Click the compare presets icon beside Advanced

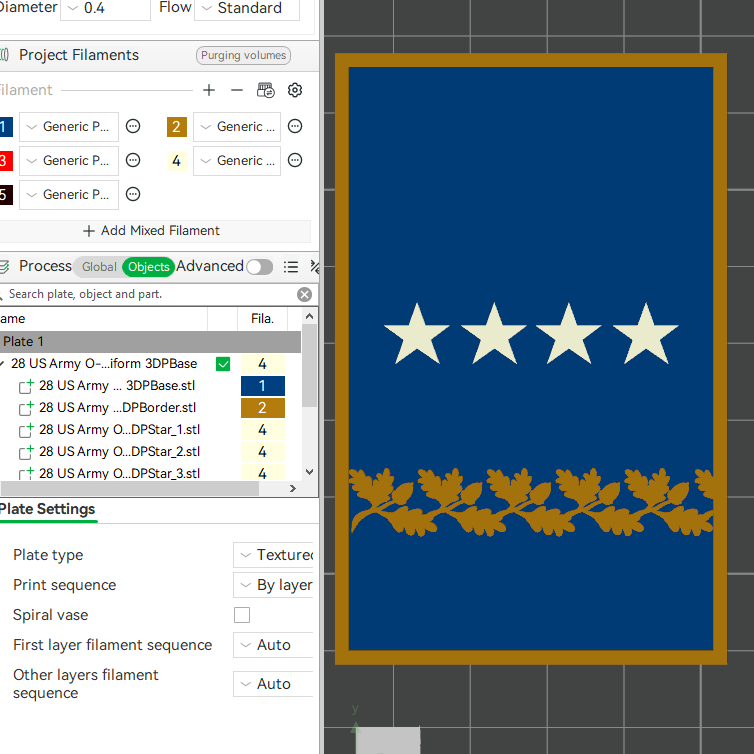(x=314, y=267)
